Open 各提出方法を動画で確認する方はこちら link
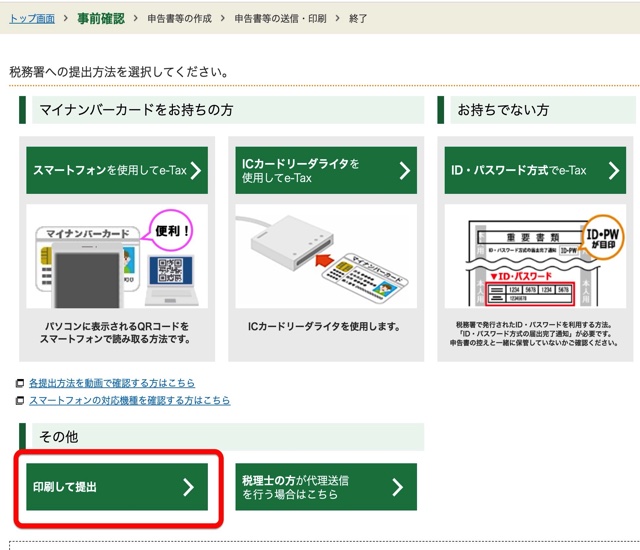Screen dimensions: 640x550 (111, 383)
